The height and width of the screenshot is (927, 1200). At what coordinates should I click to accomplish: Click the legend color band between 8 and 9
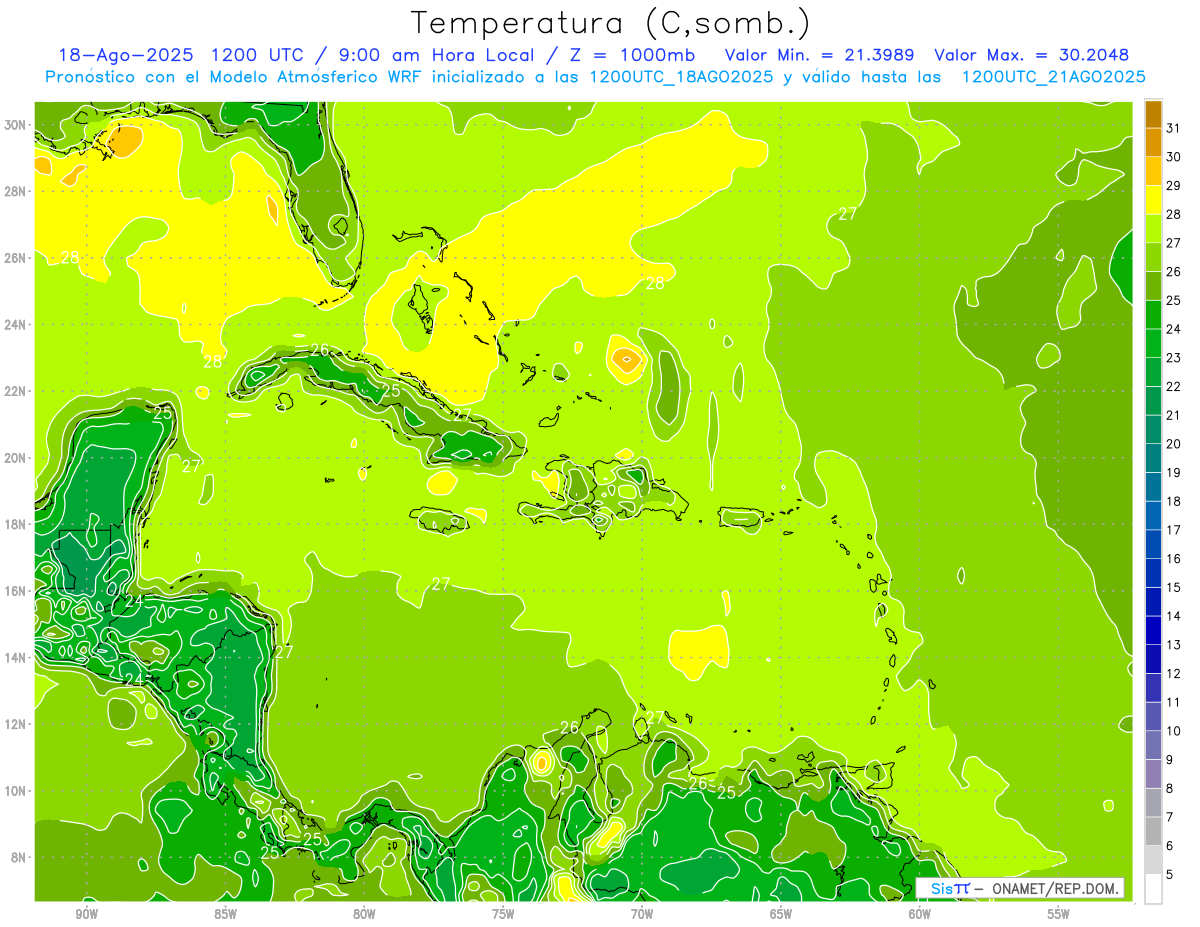(x=1153, y=774)
